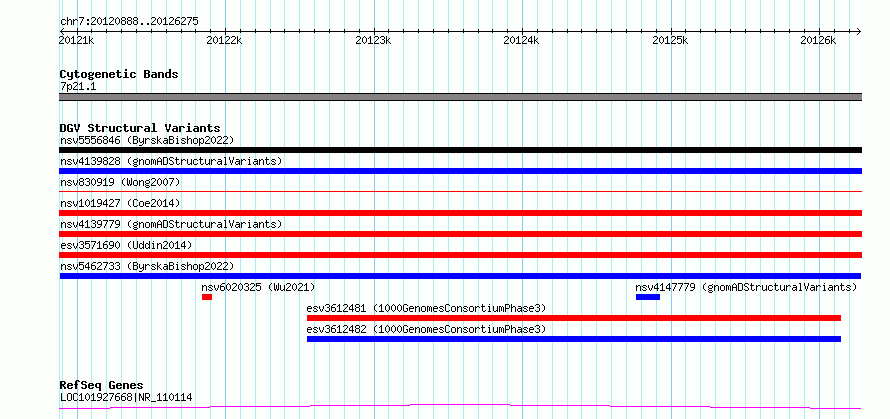Click the thin red nsv830919 Wong2007 line

click(x=460, y=192)
